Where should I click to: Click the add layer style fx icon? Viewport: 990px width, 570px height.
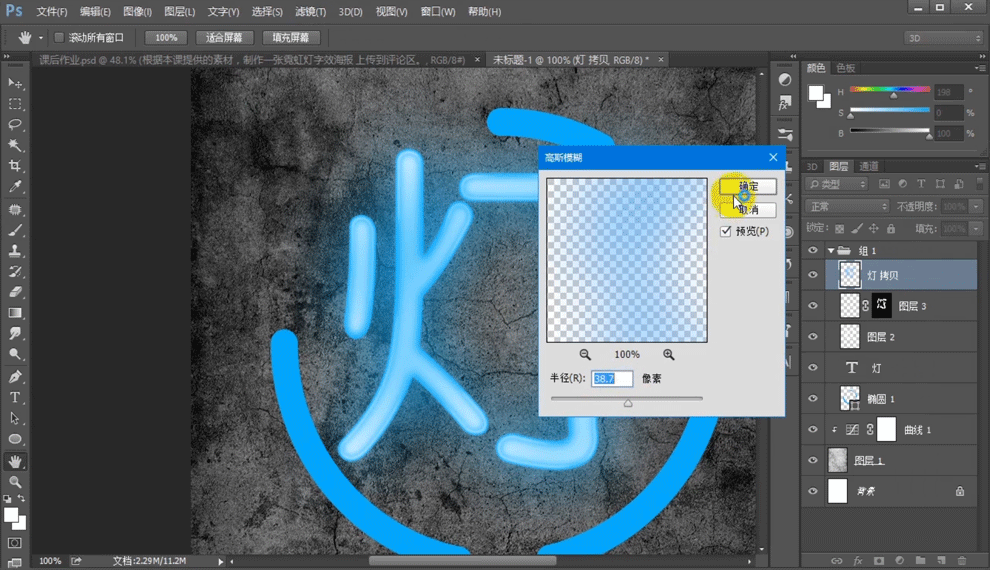coord(858,561)
